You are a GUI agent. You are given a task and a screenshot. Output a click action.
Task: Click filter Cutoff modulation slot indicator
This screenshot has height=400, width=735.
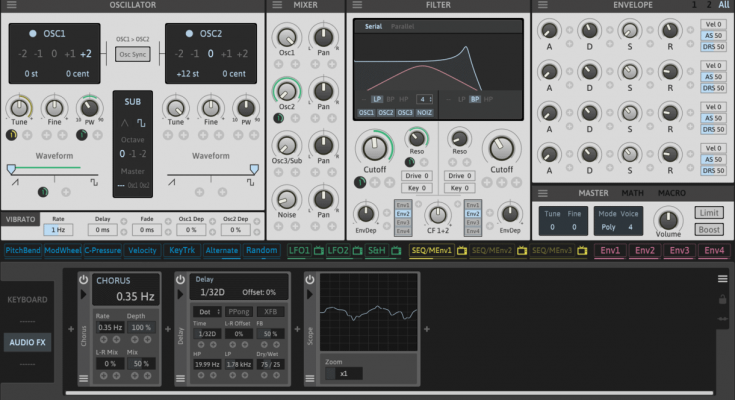pyautogui.click(x=360, y=182)
